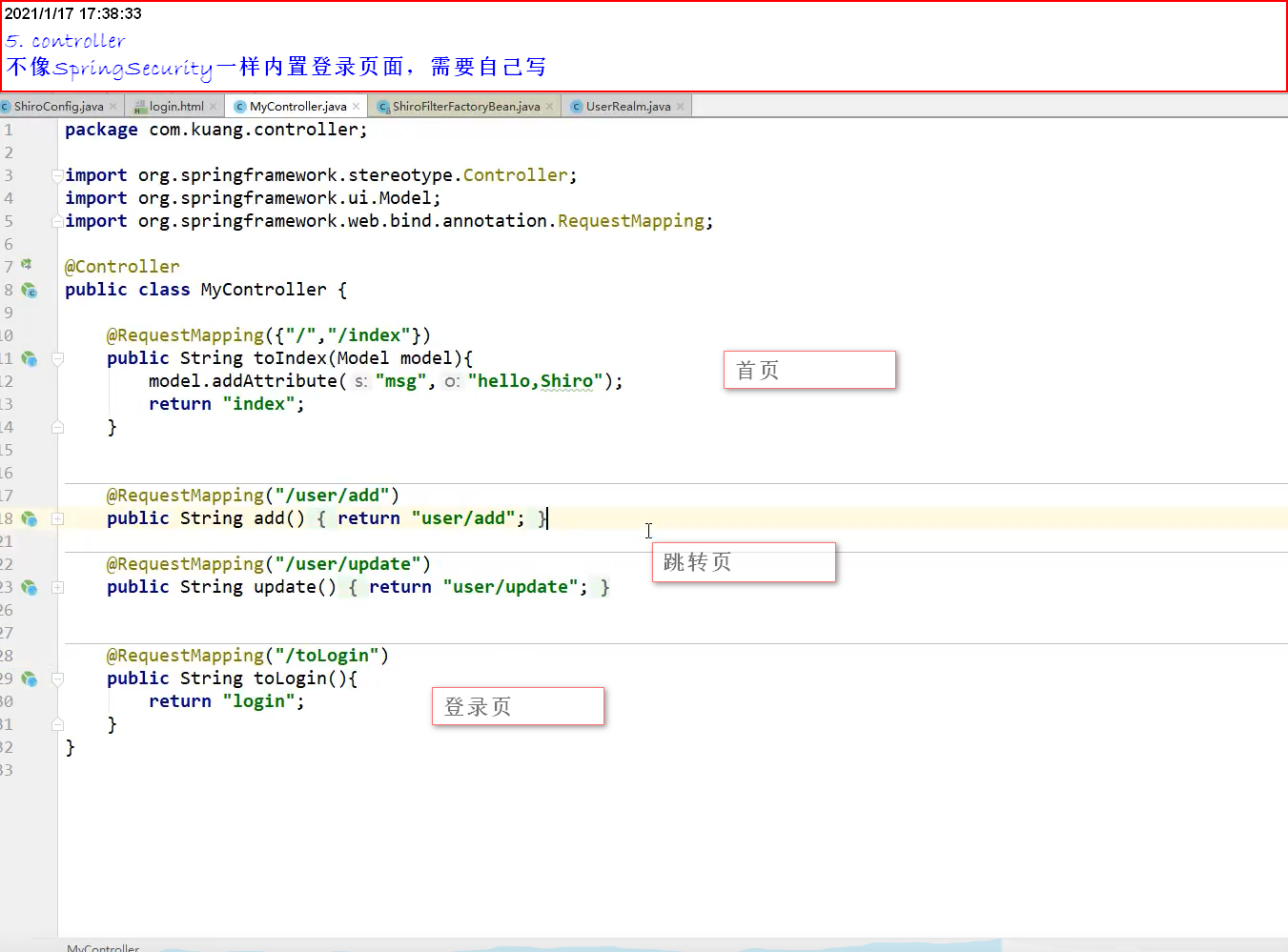Click the class icon on MyController.java tab
Screen dimensions: 1288x952
[240, 107]
